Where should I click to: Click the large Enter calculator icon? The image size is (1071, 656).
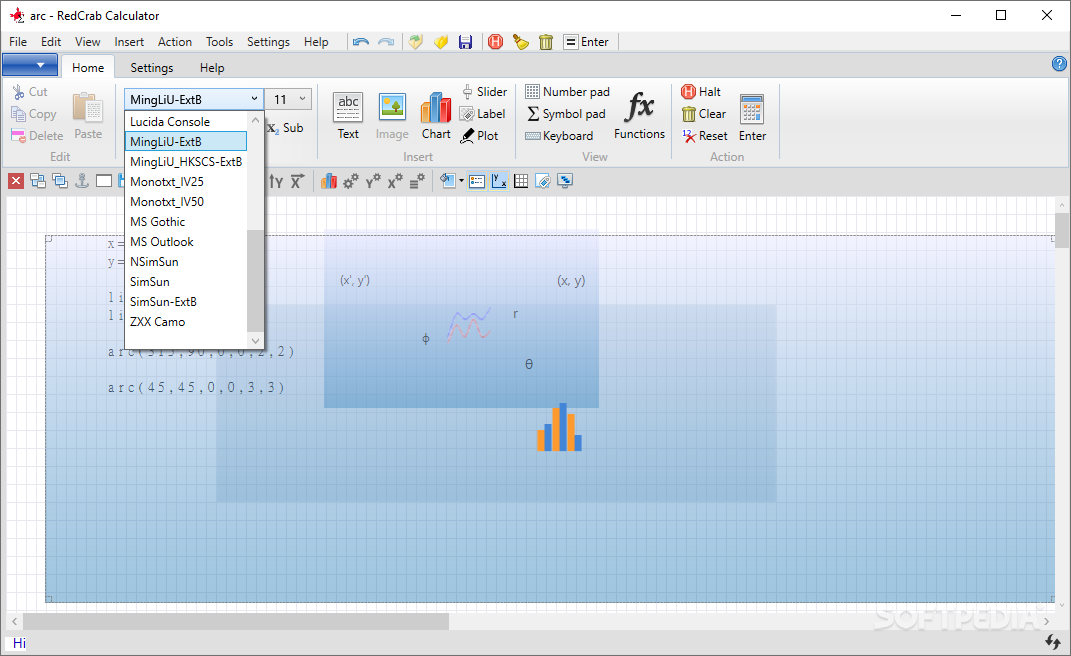752,118
